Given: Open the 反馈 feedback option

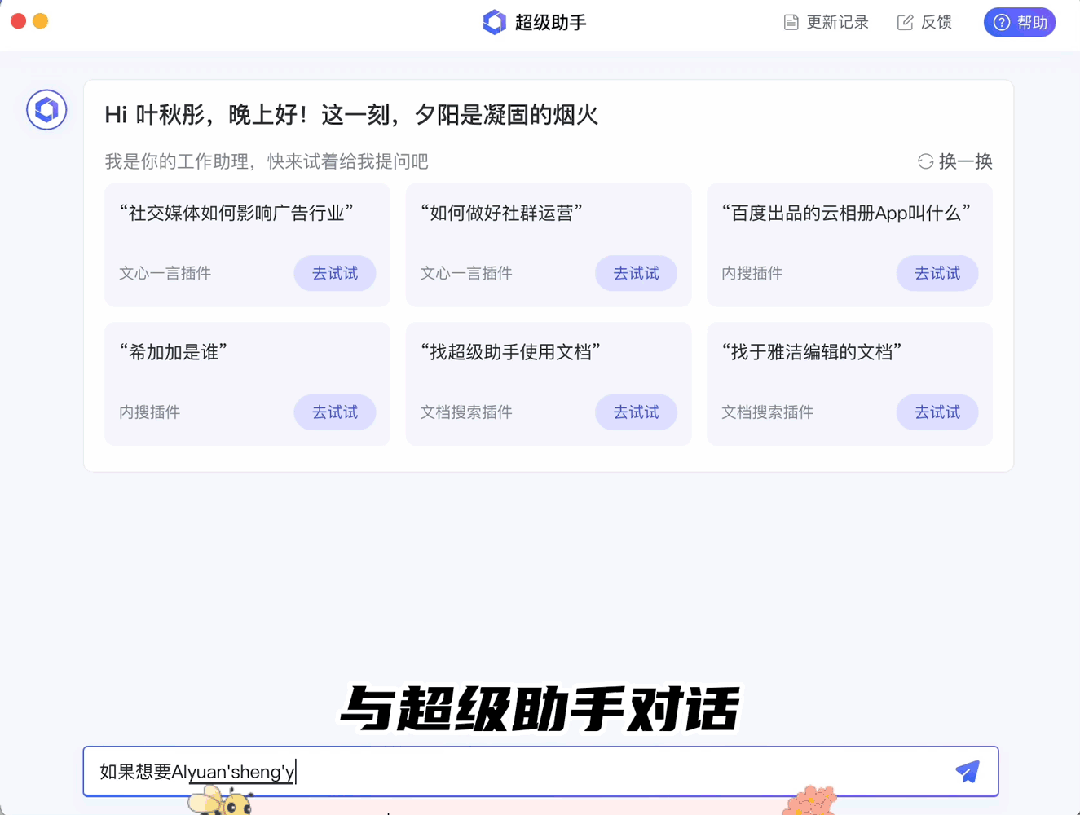Looking at the screenshot, I should (924, 22).
